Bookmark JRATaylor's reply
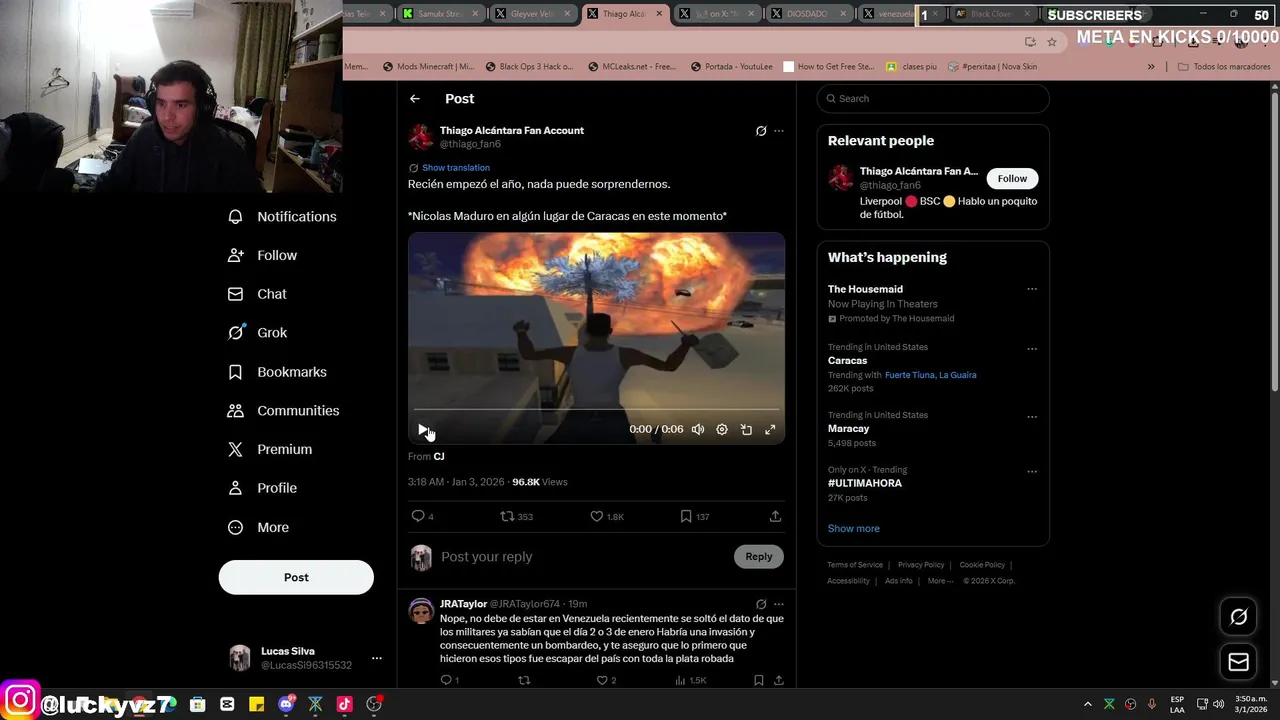Image resolution: width=1280 pixels, height=720 pixels. click(759, 680)
